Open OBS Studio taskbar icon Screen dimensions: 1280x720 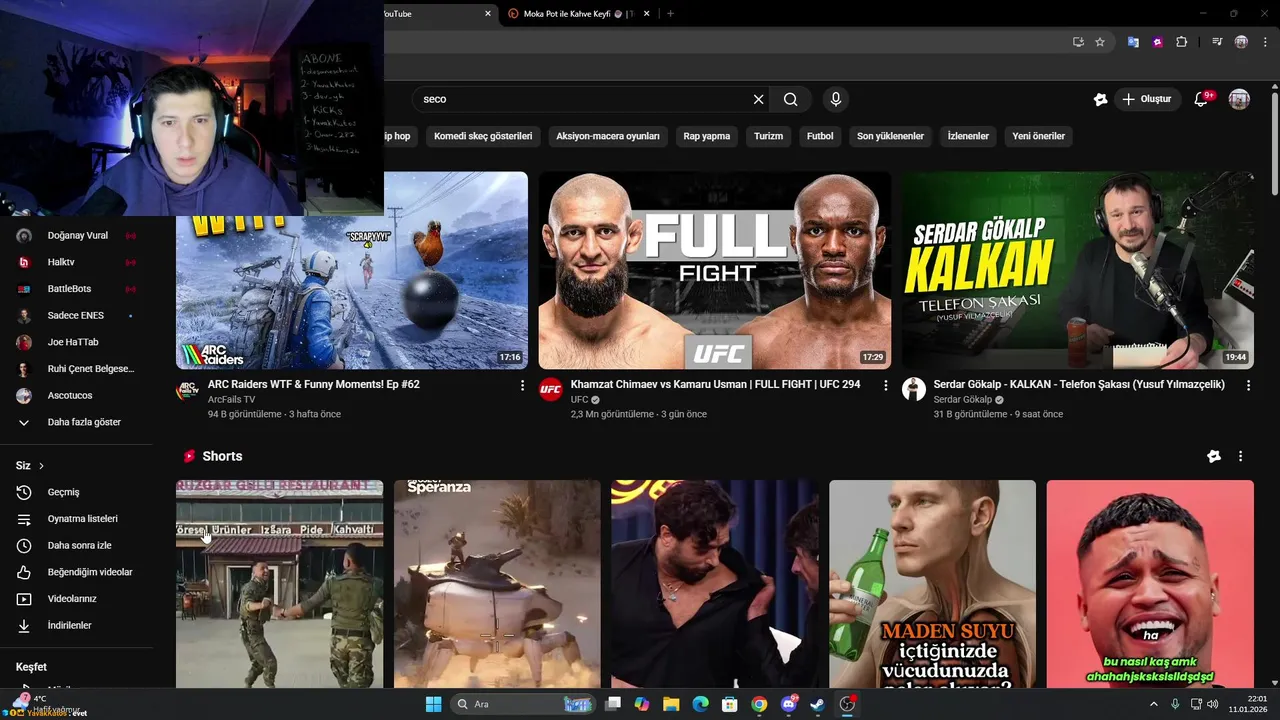click(847, 704)
